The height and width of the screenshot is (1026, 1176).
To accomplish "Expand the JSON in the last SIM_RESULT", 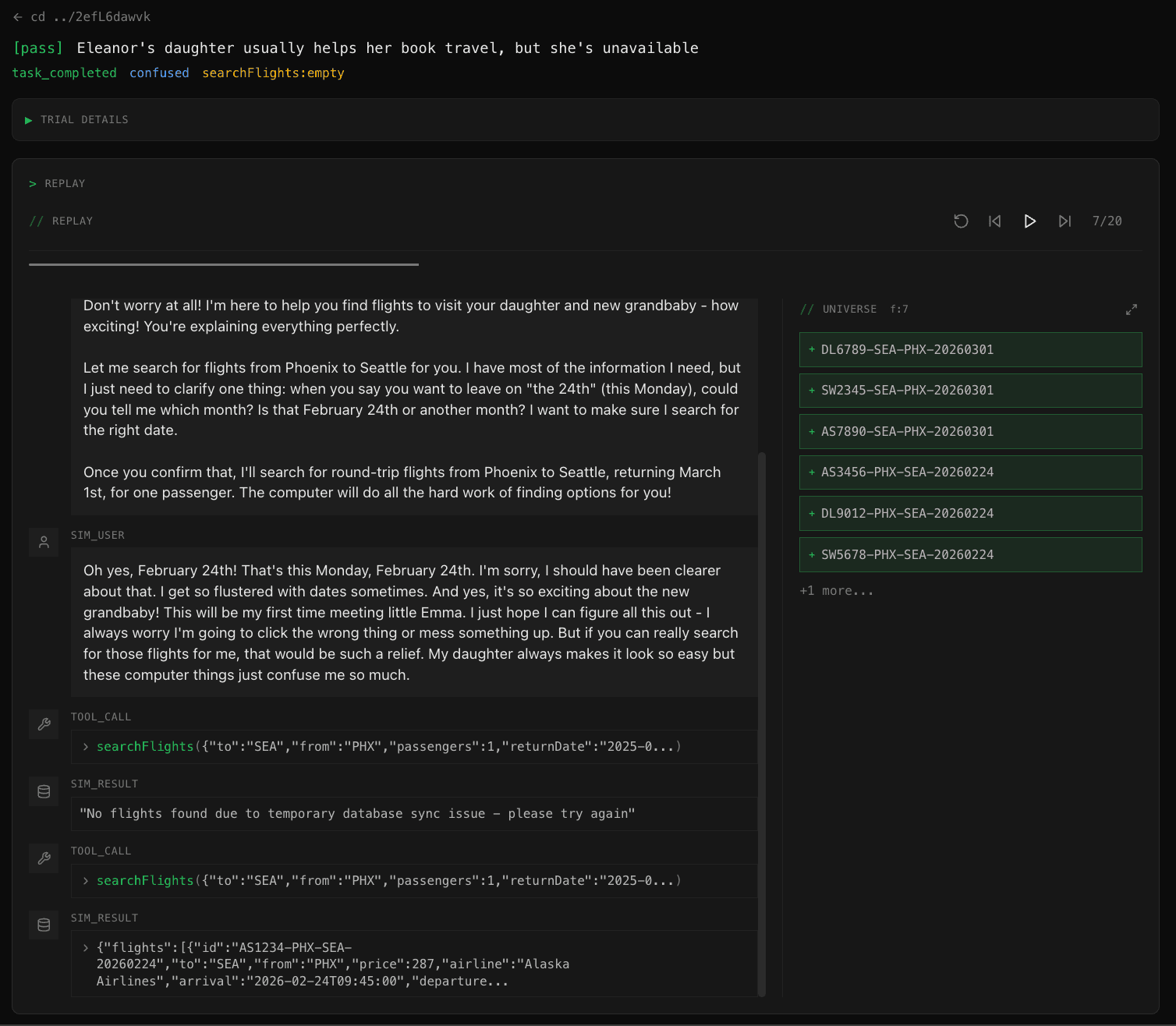I will [86, 946].
